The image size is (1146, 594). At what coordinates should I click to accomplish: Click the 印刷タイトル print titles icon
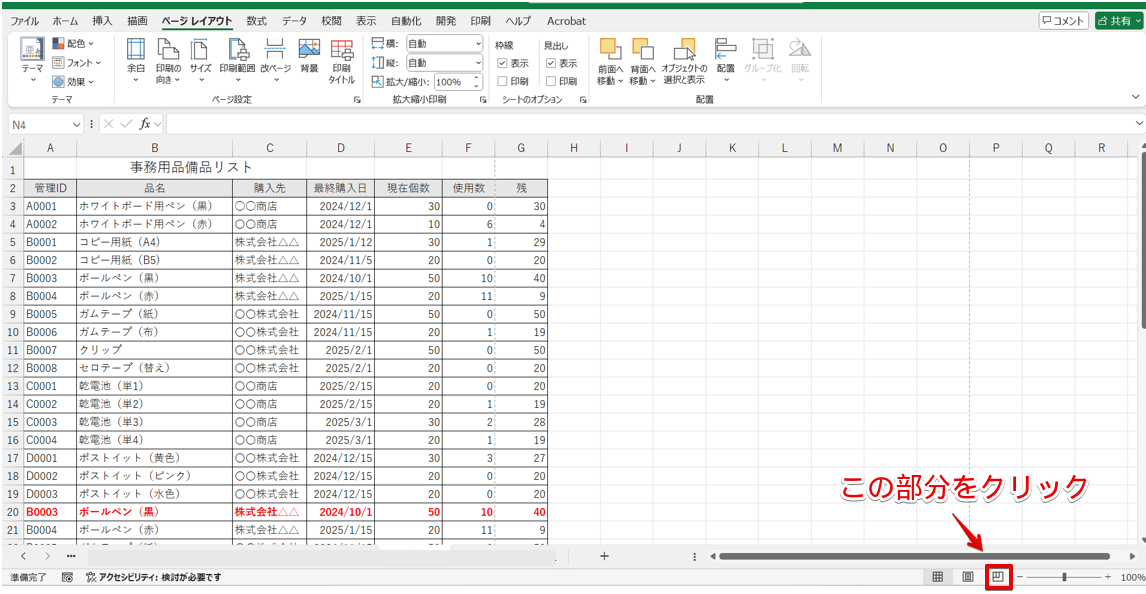click(342, 58)
